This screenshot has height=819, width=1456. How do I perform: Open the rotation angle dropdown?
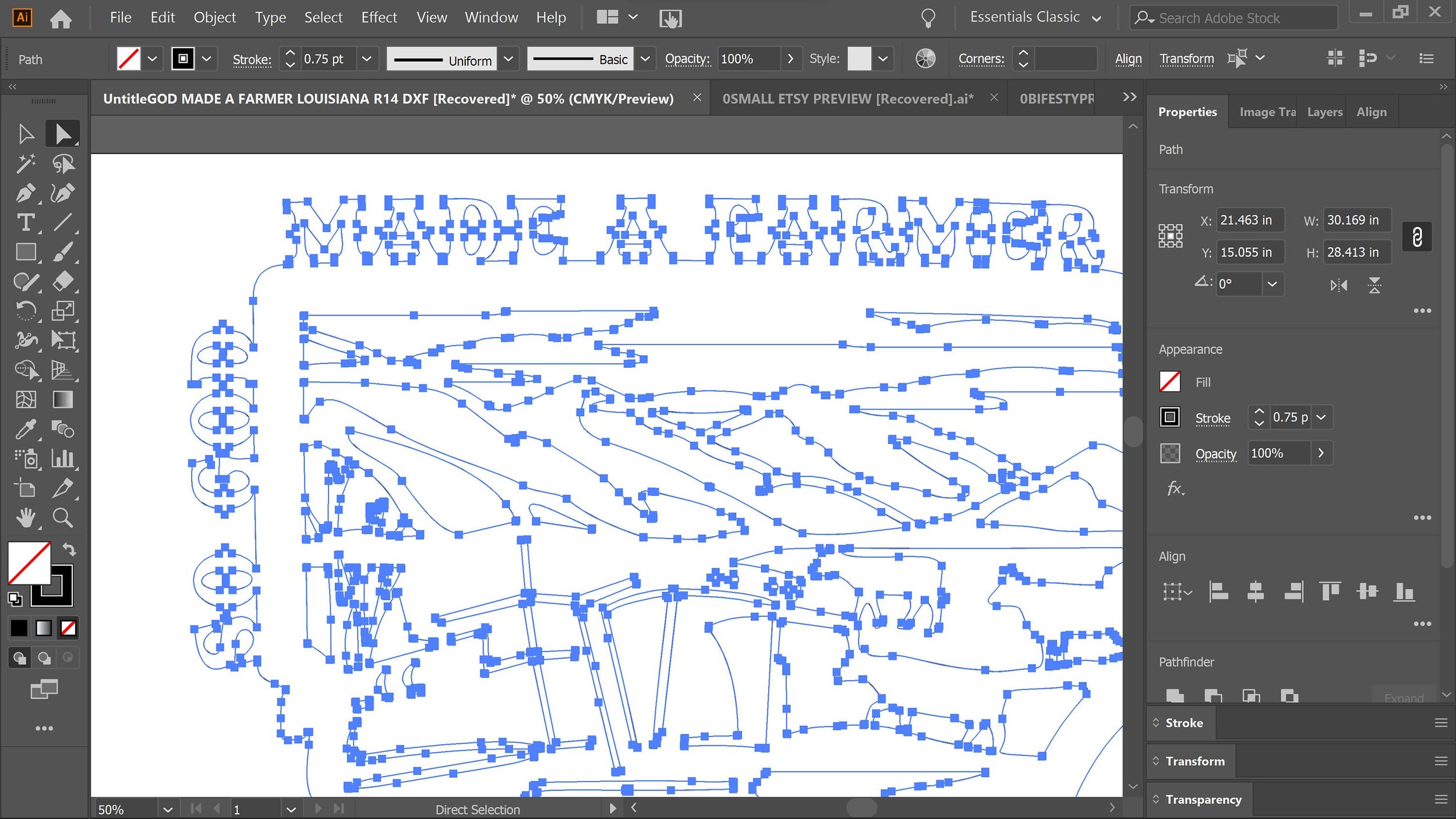tap(1273, 285)
